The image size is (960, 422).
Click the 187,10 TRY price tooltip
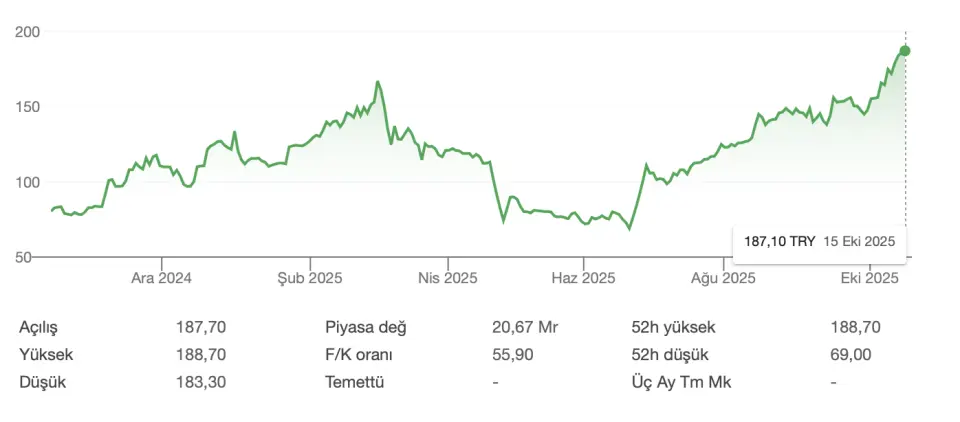point(780,241)
